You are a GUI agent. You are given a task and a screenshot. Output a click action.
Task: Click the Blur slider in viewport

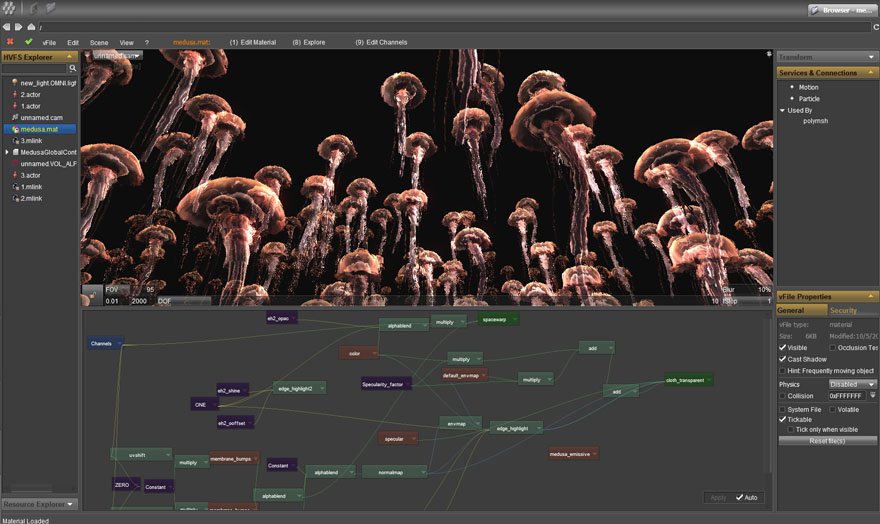tap(747, 290)
